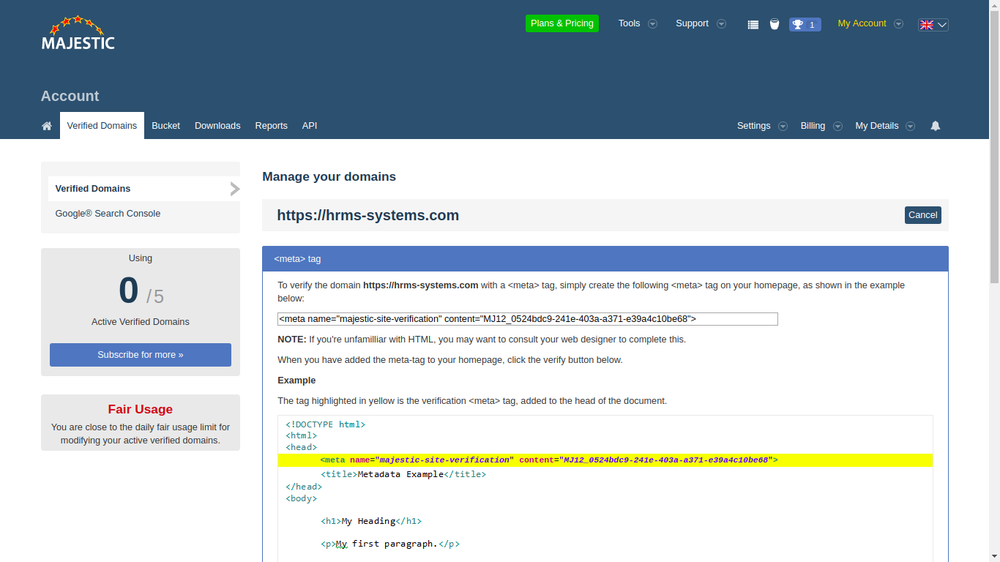Image resolution: width=1000 pixels, height=562 pixels.
Task: Open the Downloads tab
Action: coord(217,126)
